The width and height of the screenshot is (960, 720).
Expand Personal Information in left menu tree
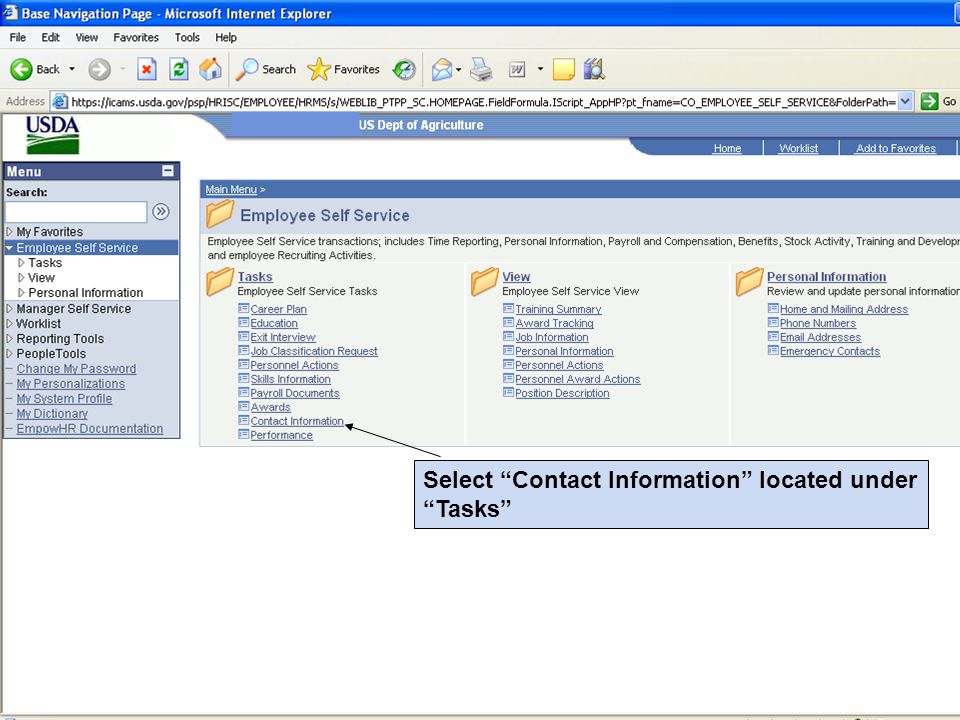21,293
